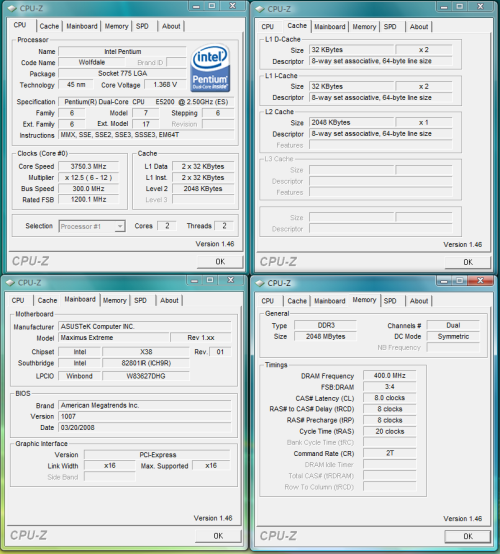
Task: Click chipset field X38
Action: [x=146, y=352]
